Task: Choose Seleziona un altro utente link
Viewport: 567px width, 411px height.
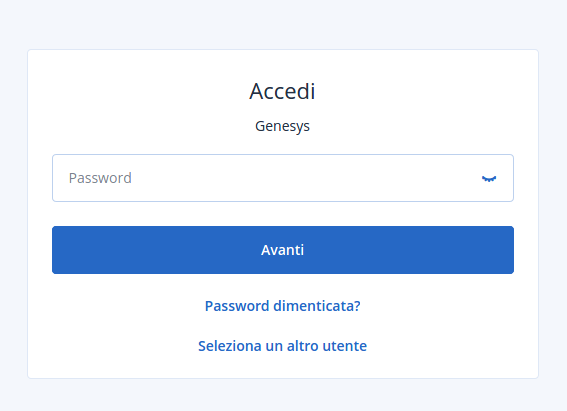Action: pyautogui.click(x=282, y=346)
